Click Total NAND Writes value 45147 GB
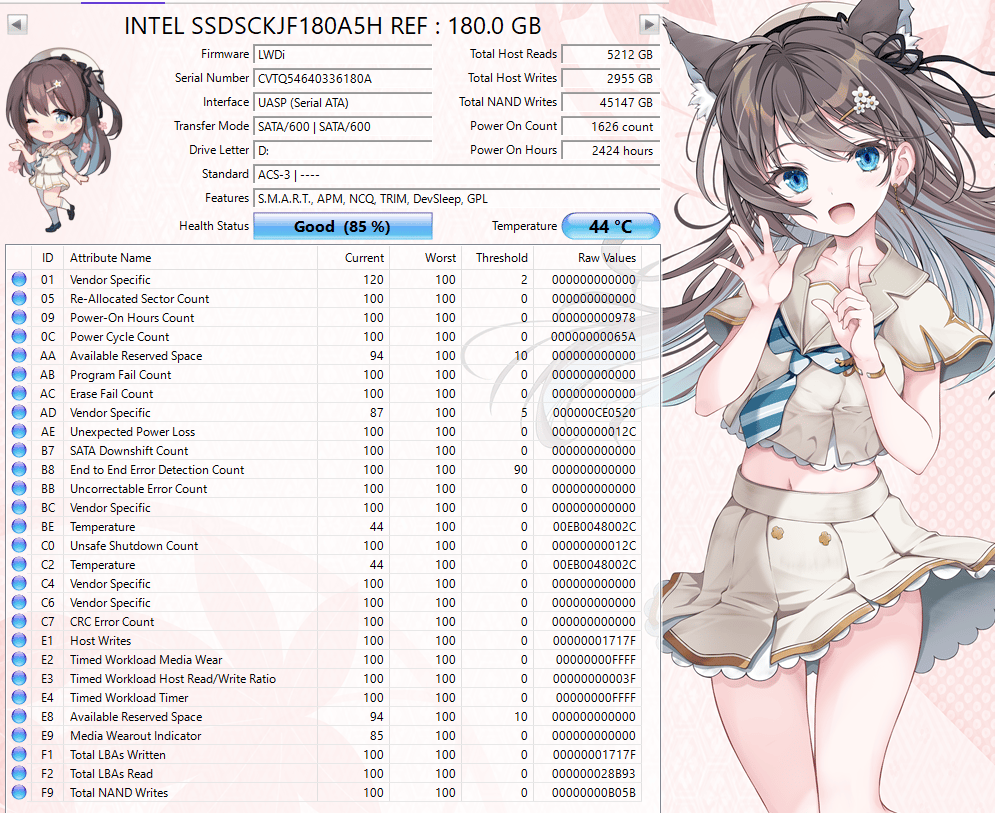995x813 pixels. point(610,103)
